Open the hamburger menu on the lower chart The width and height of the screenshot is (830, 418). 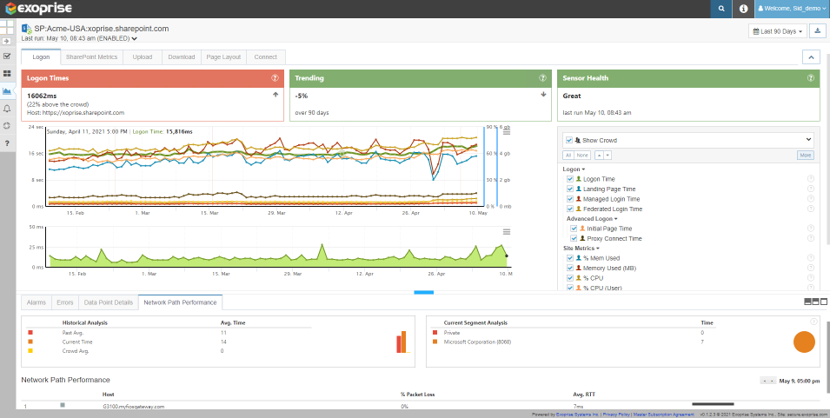point(506,232)
